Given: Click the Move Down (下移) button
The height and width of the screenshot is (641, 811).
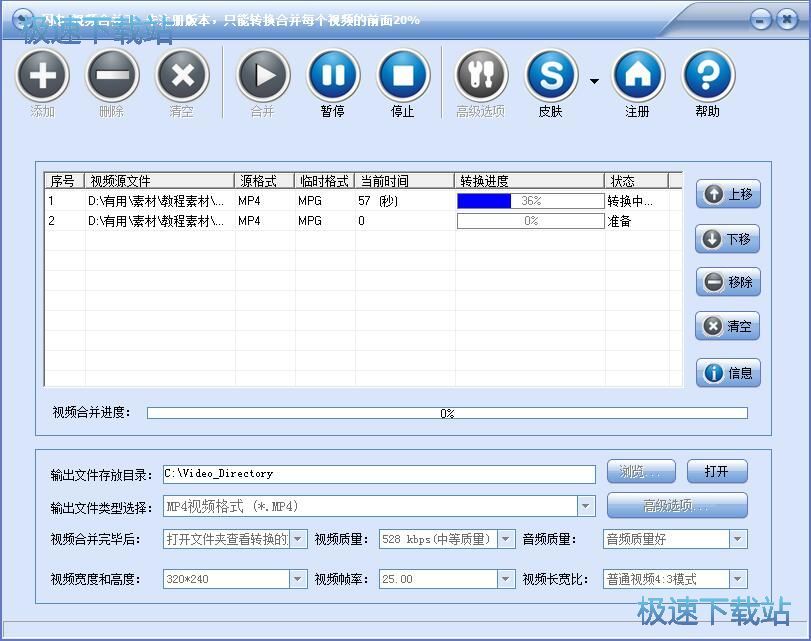Looking at the screenshot, I should (728, 239).
